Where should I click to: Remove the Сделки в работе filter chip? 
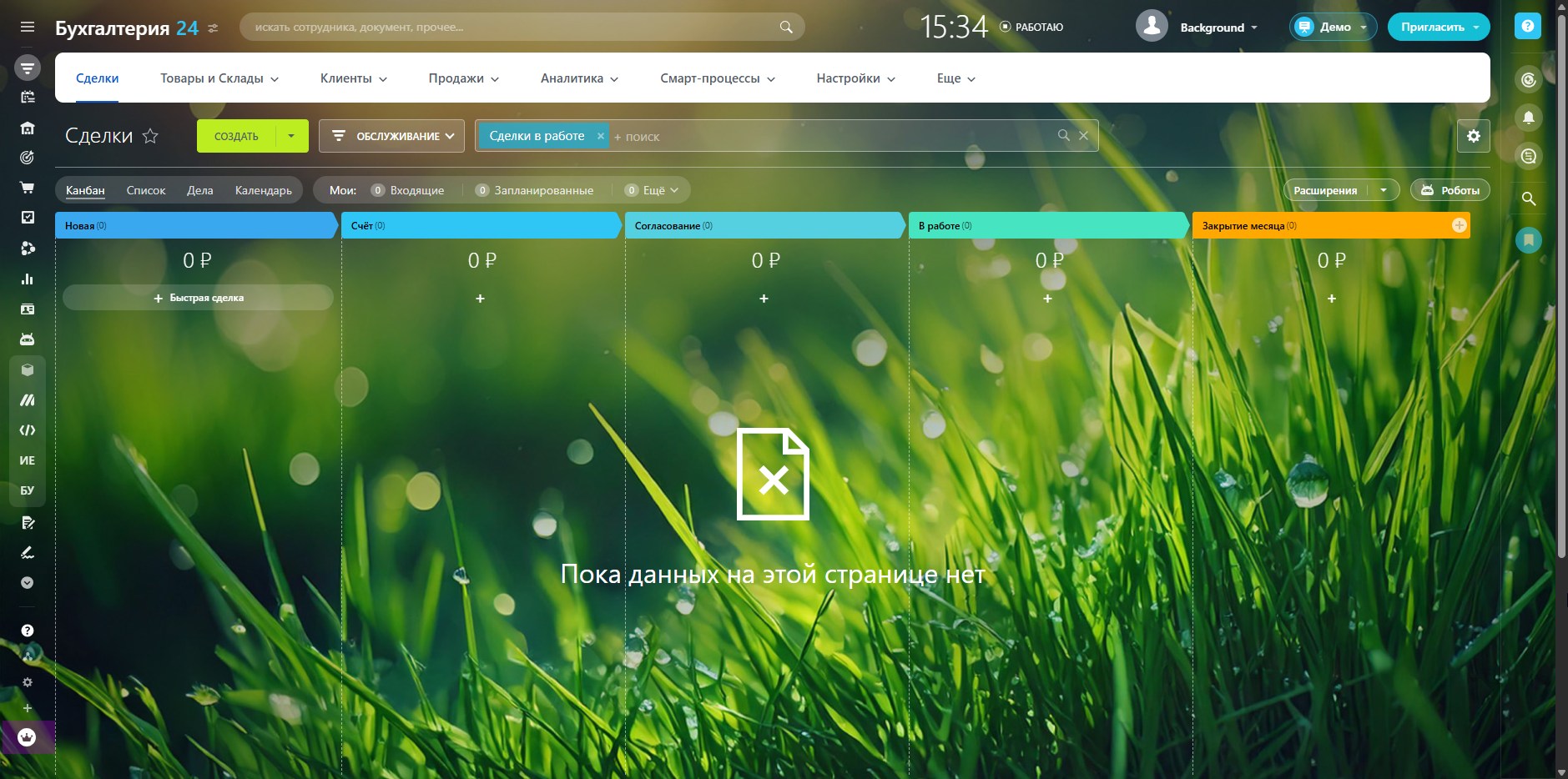[600, 136]
